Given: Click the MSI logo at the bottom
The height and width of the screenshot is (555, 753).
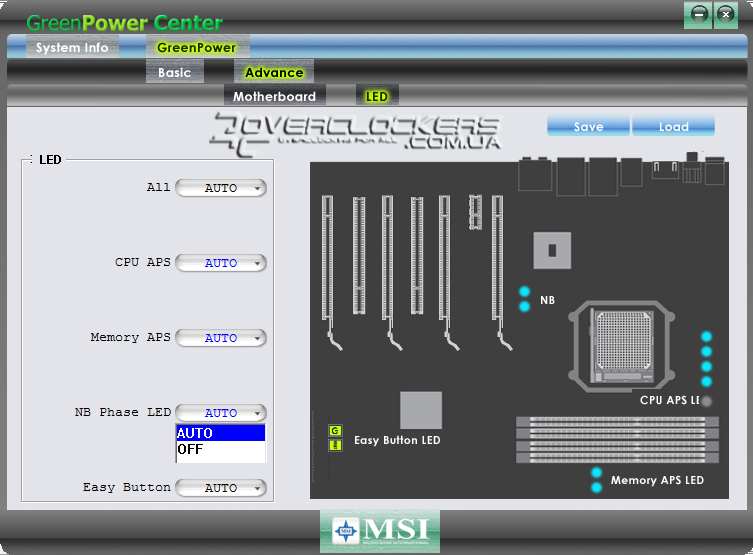Looking at the screenshot, I should click(380, 531).
